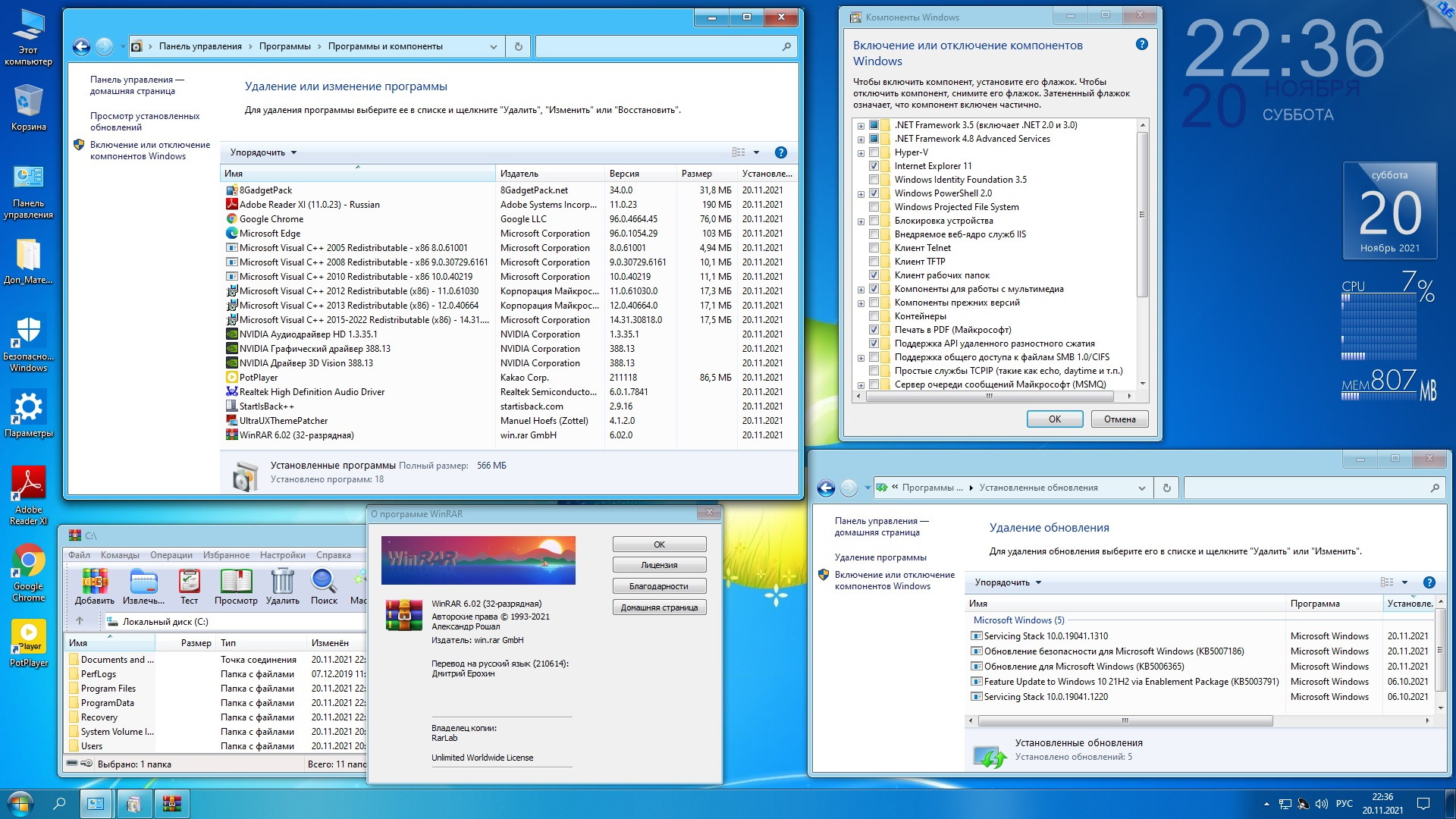The height and width of the screenshot is (819, 1456).
Task: Click Домашняя страница button in WinRAR dialog
Action: point(659,607)
